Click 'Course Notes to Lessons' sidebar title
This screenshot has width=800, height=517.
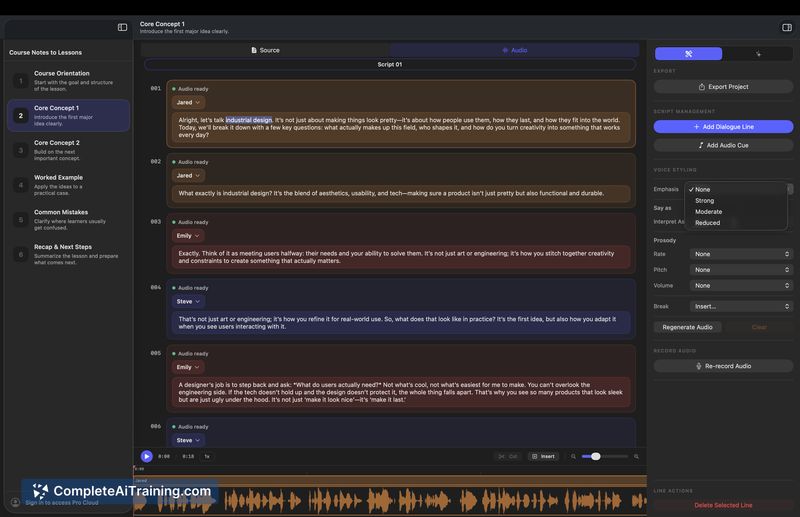tap(45, 53)
